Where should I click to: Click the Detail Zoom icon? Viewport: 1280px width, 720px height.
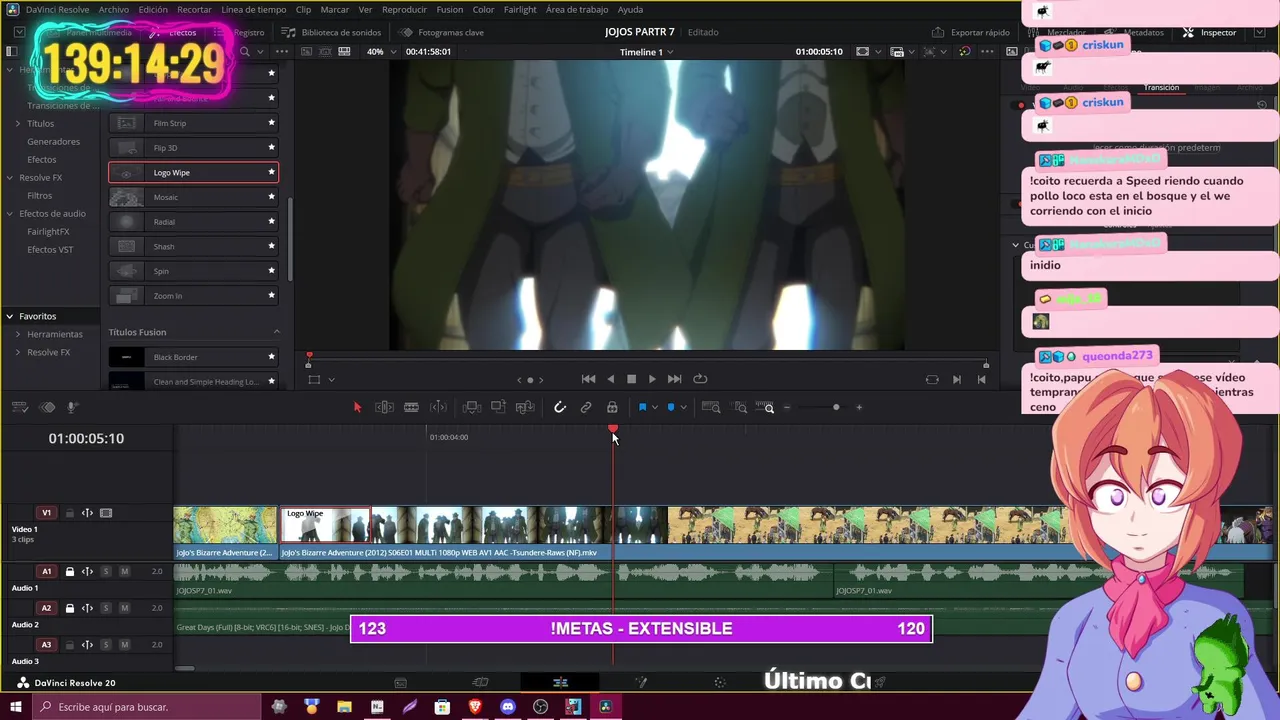coord(740,407)
